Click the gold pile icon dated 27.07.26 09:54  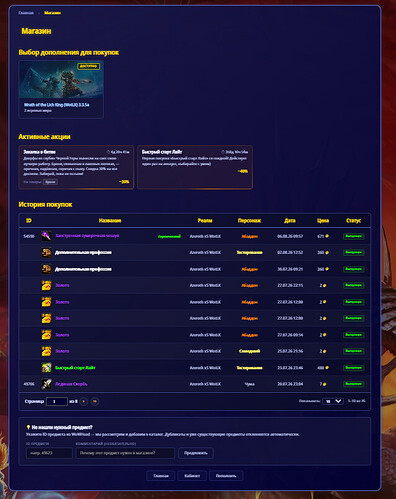coord(46,335)
